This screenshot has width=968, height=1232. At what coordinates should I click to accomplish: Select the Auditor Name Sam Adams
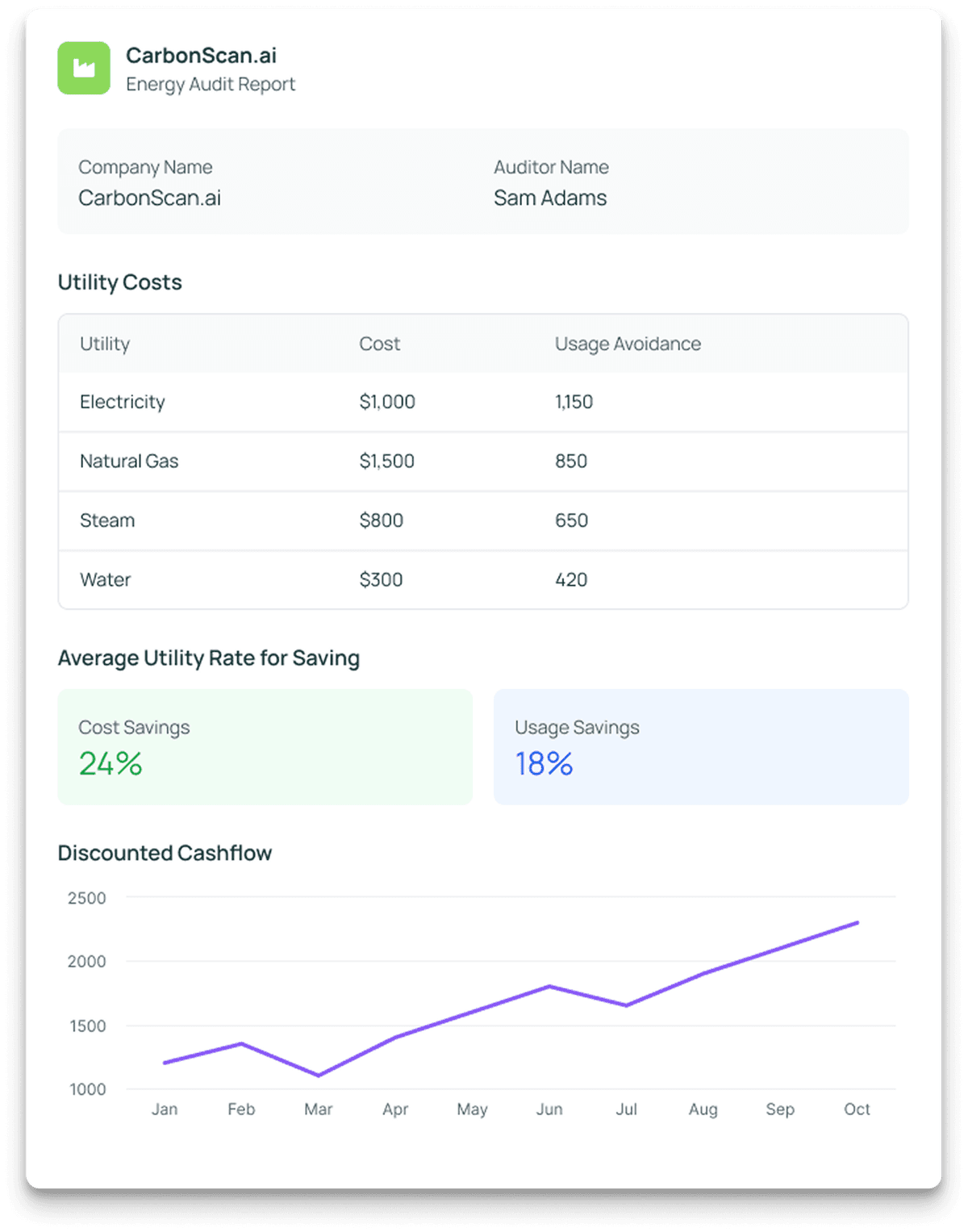point(550,198)
